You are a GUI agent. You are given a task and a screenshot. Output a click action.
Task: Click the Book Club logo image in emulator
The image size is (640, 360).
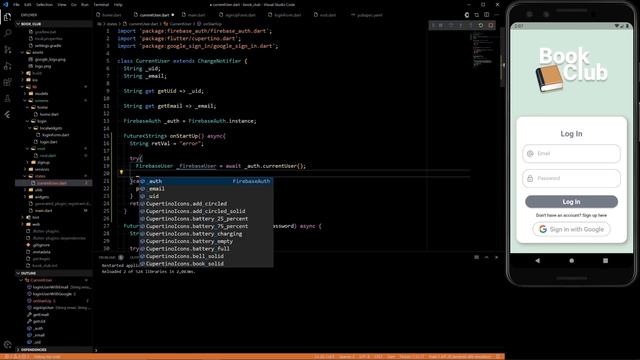(571, 69)
